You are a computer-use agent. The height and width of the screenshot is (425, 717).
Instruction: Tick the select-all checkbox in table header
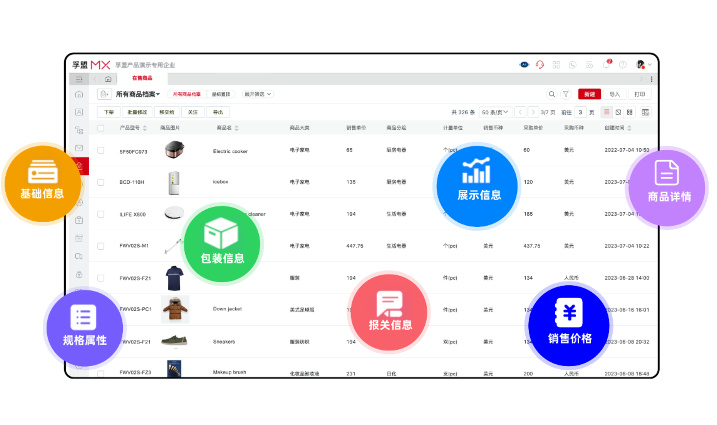tap(101, 129)
